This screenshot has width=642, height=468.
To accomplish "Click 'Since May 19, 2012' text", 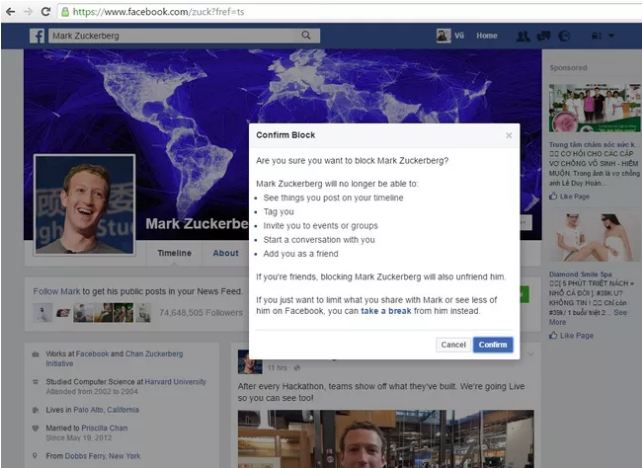I will (x=78, y=438).
